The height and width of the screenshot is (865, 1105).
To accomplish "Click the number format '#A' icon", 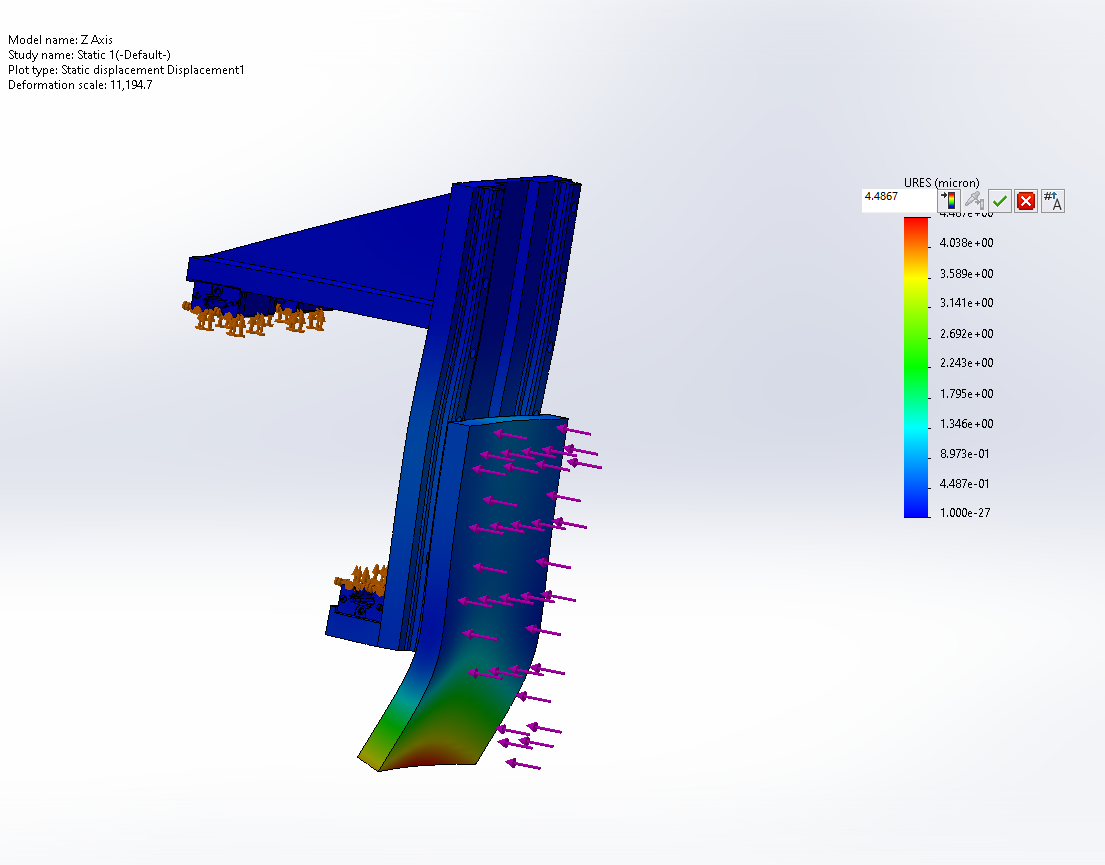I will tap(1052, 201).
